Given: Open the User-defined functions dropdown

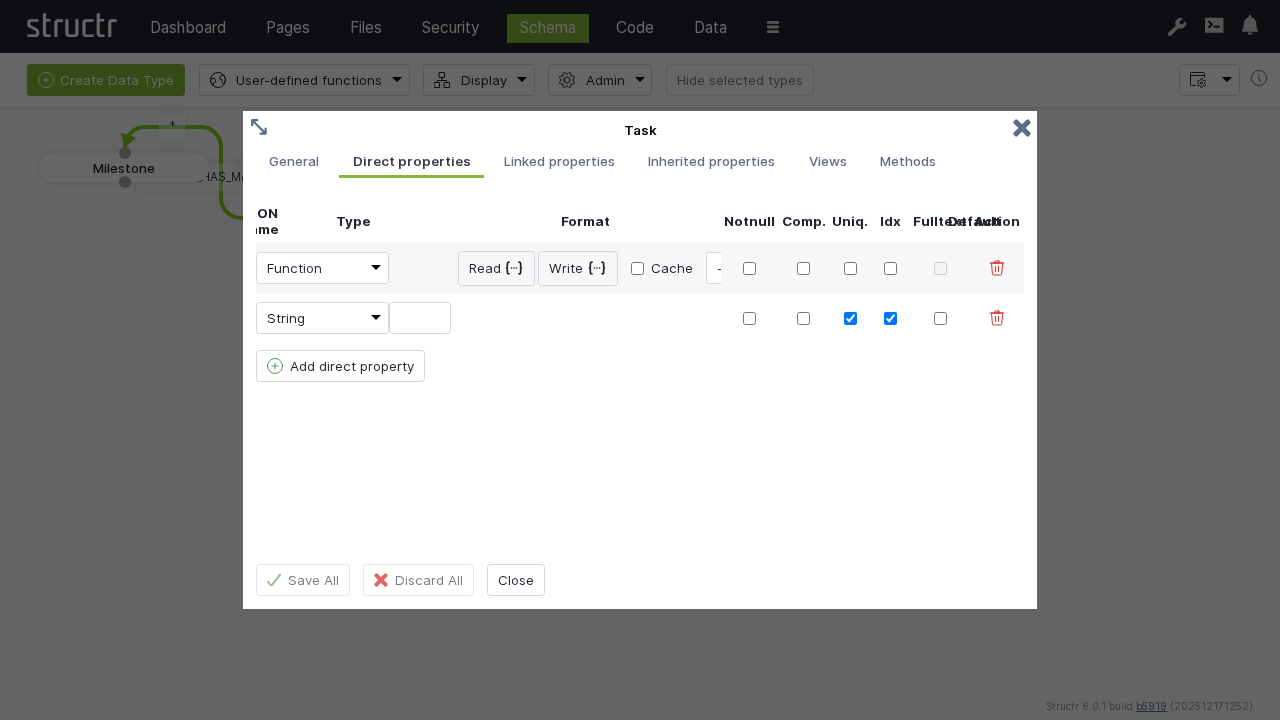Looking at the screenshot, I should tap(305, 80).
